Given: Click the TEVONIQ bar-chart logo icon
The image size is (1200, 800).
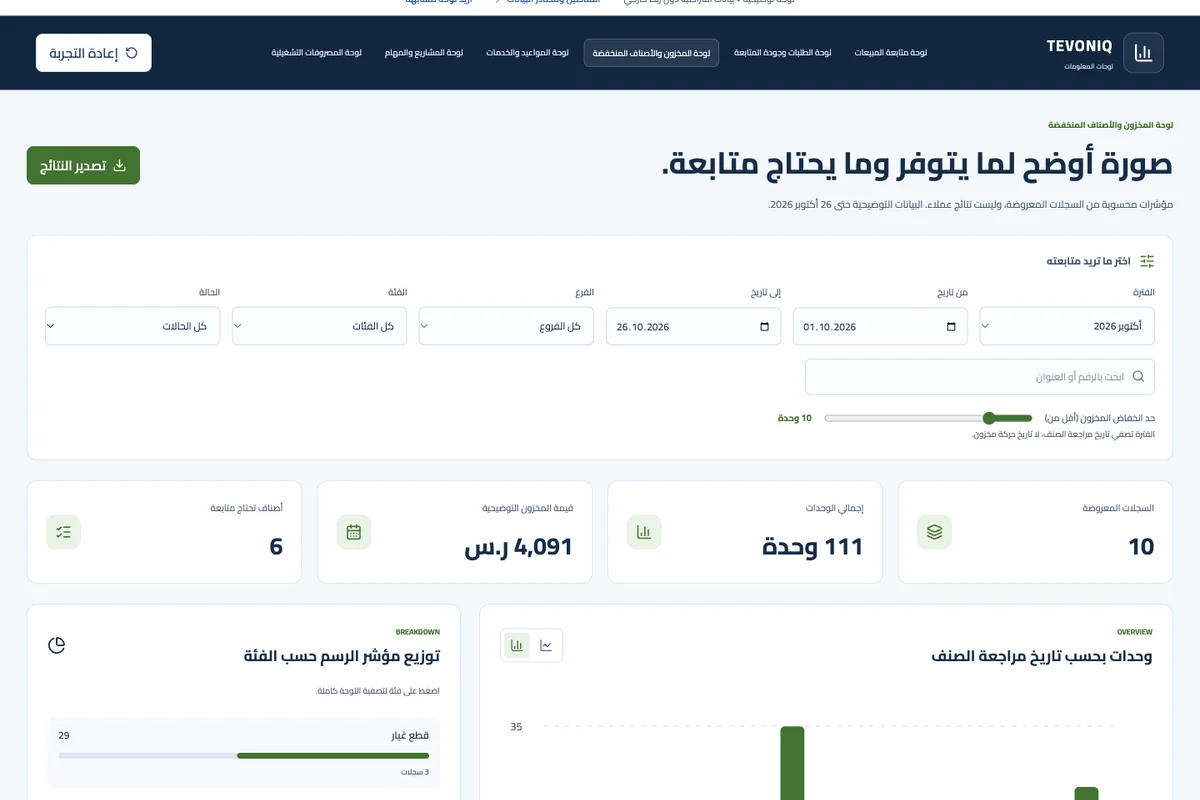Looking at the screenshot, I should [1144, 53].
